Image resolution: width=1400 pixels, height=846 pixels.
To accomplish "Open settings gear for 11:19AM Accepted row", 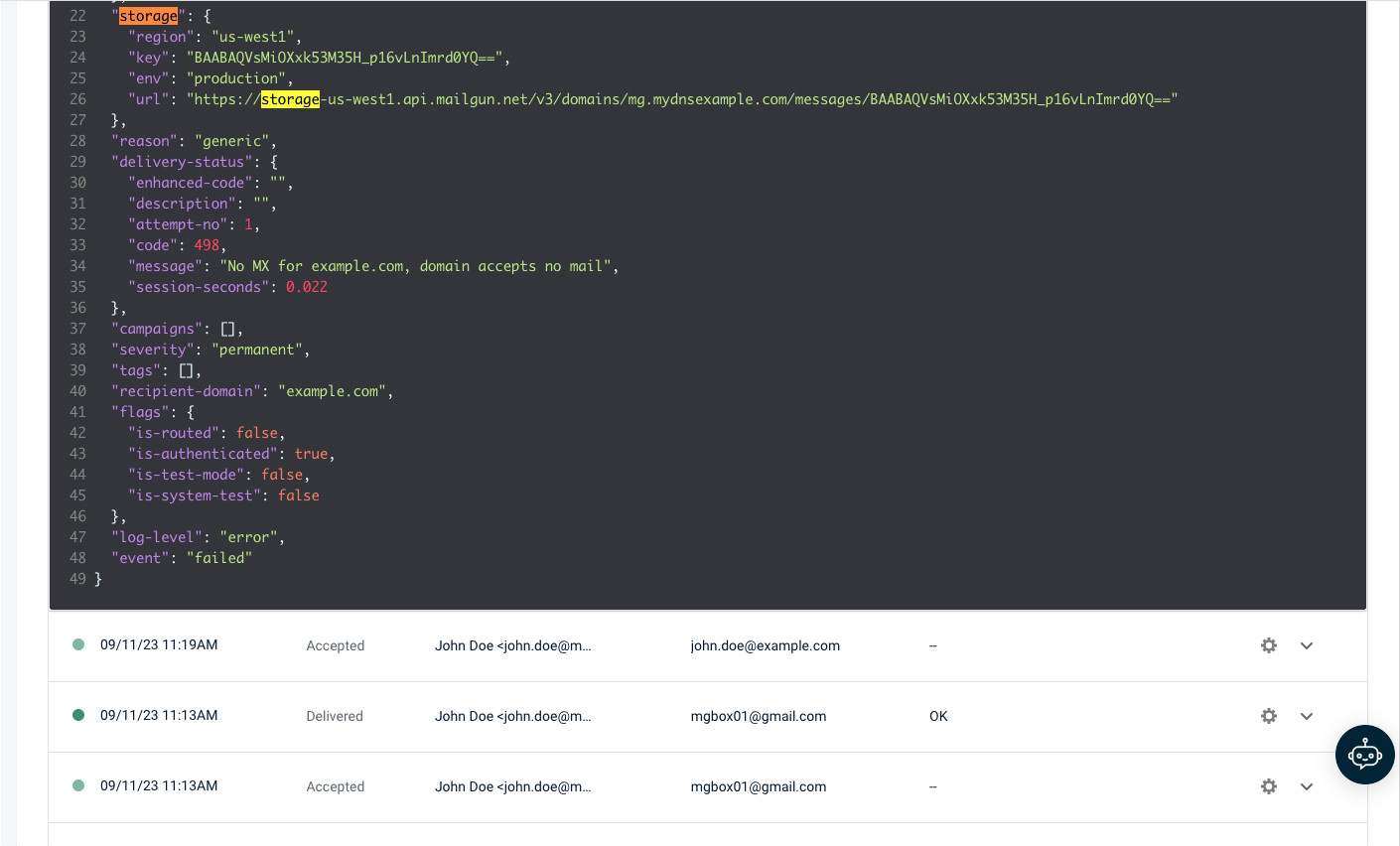I will pyautogui.click(x=1269, y=645).
